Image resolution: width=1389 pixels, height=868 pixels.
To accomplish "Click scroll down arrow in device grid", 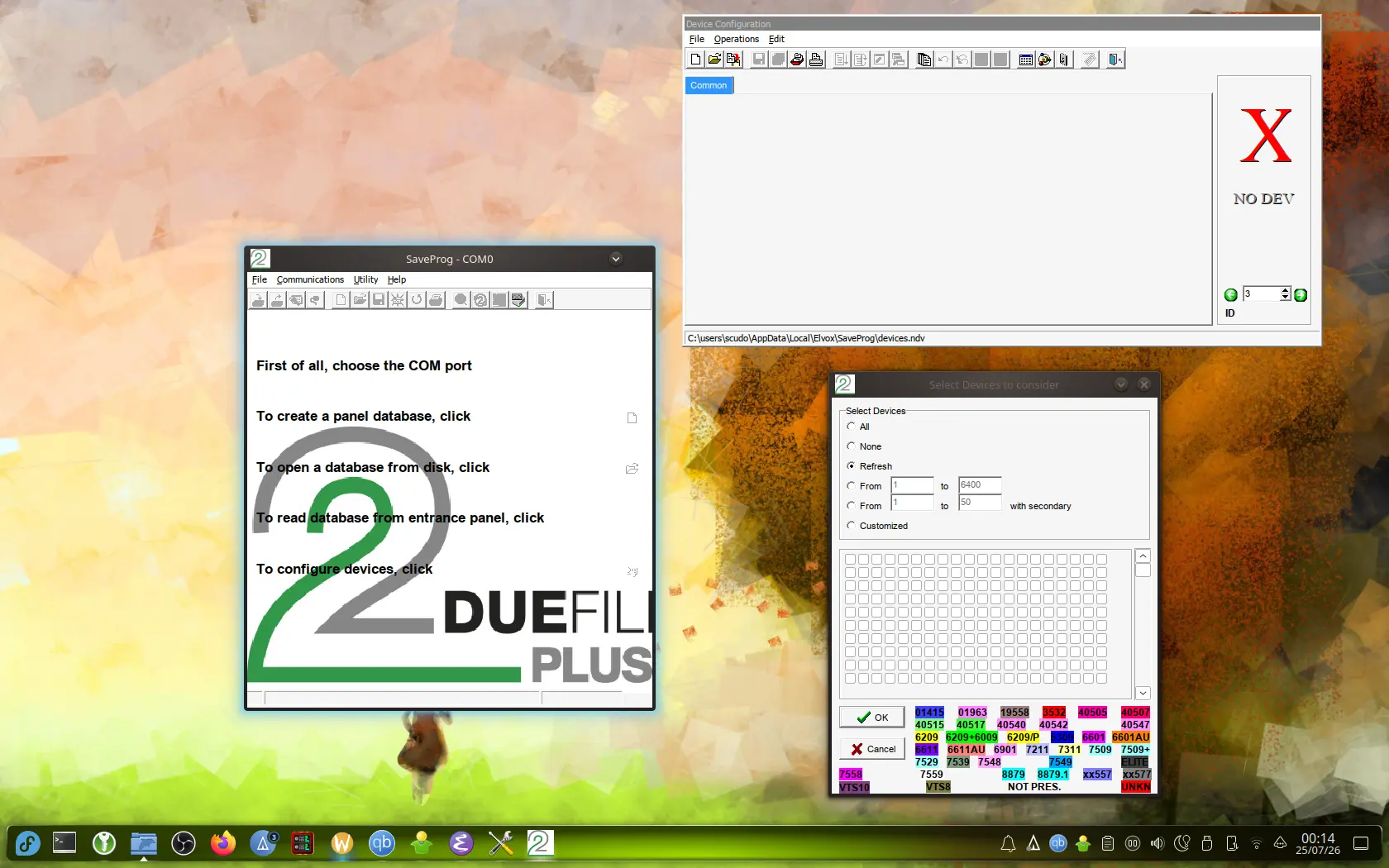I will [1143, 693].
